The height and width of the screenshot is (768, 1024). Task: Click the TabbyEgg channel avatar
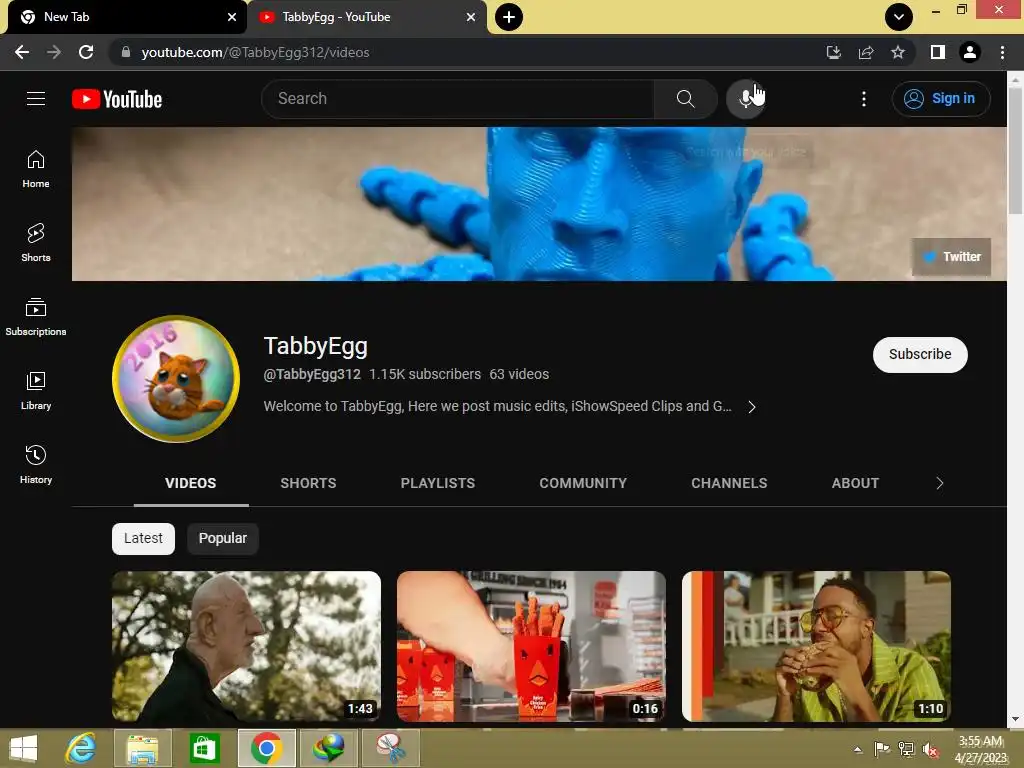coord(176,379)
